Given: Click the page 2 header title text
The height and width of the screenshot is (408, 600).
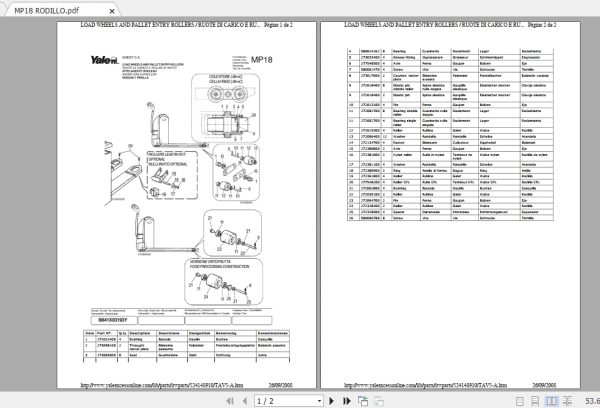Looking at the screenshot, I should tap(434, 25).
